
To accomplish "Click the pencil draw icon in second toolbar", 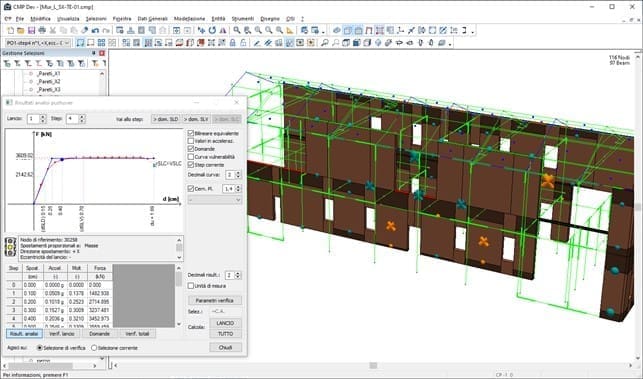I will (257, 43).
